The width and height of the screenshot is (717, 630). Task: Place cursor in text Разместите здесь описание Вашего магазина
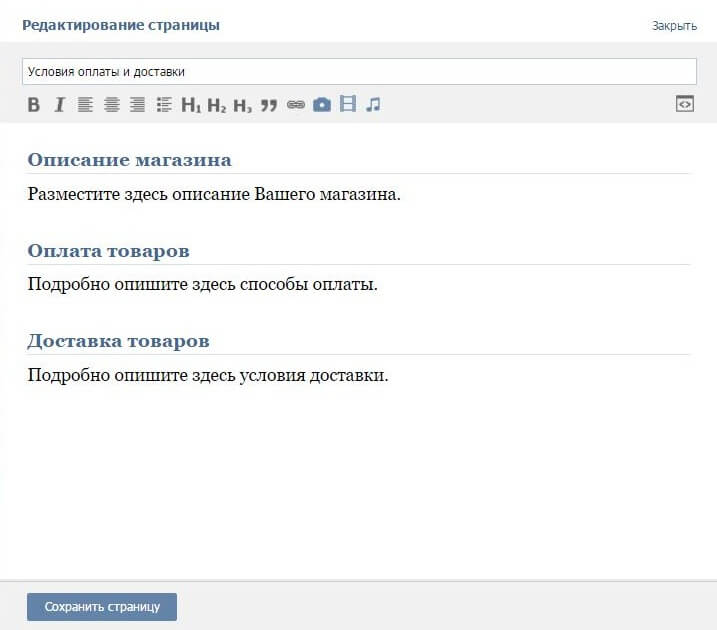tap(214, 194)
